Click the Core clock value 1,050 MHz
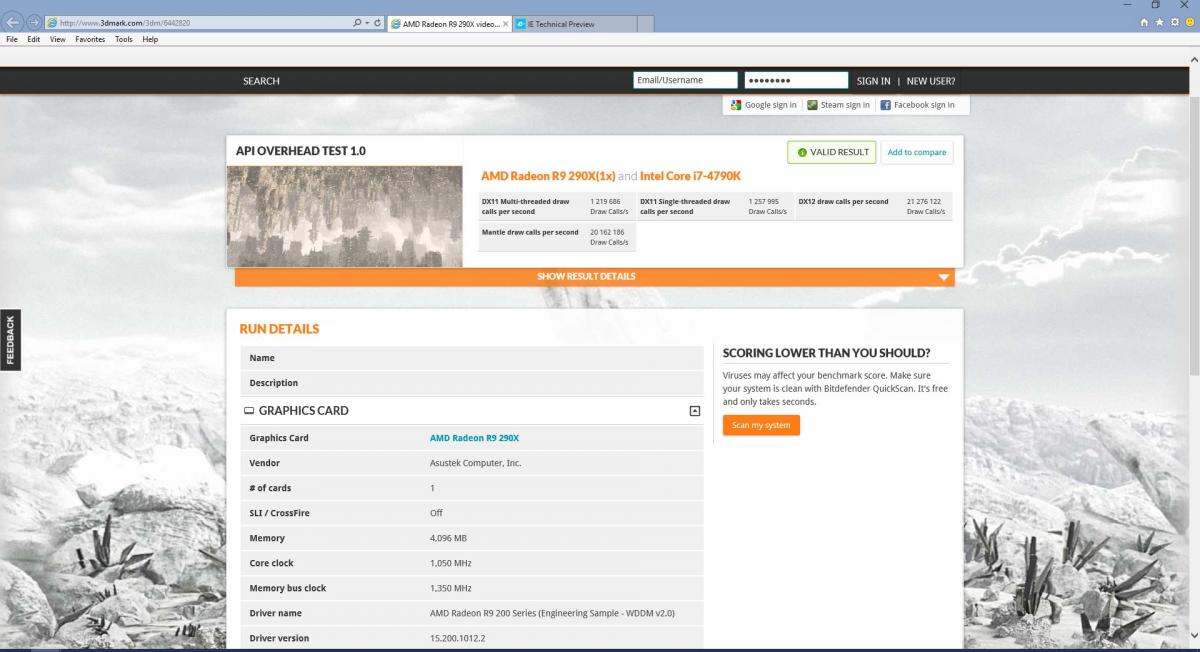The image size is (1200, 652). [449, 563]
